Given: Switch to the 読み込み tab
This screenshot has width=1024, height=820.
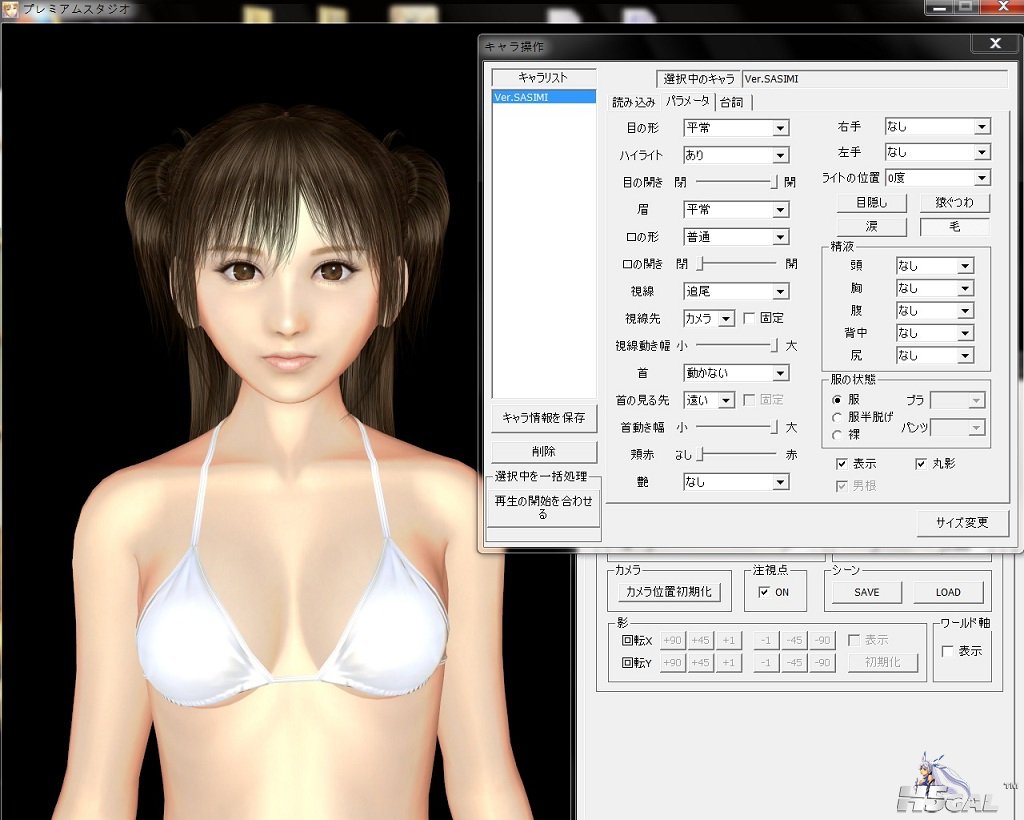Looking at the screenshot, I should 633,102.
